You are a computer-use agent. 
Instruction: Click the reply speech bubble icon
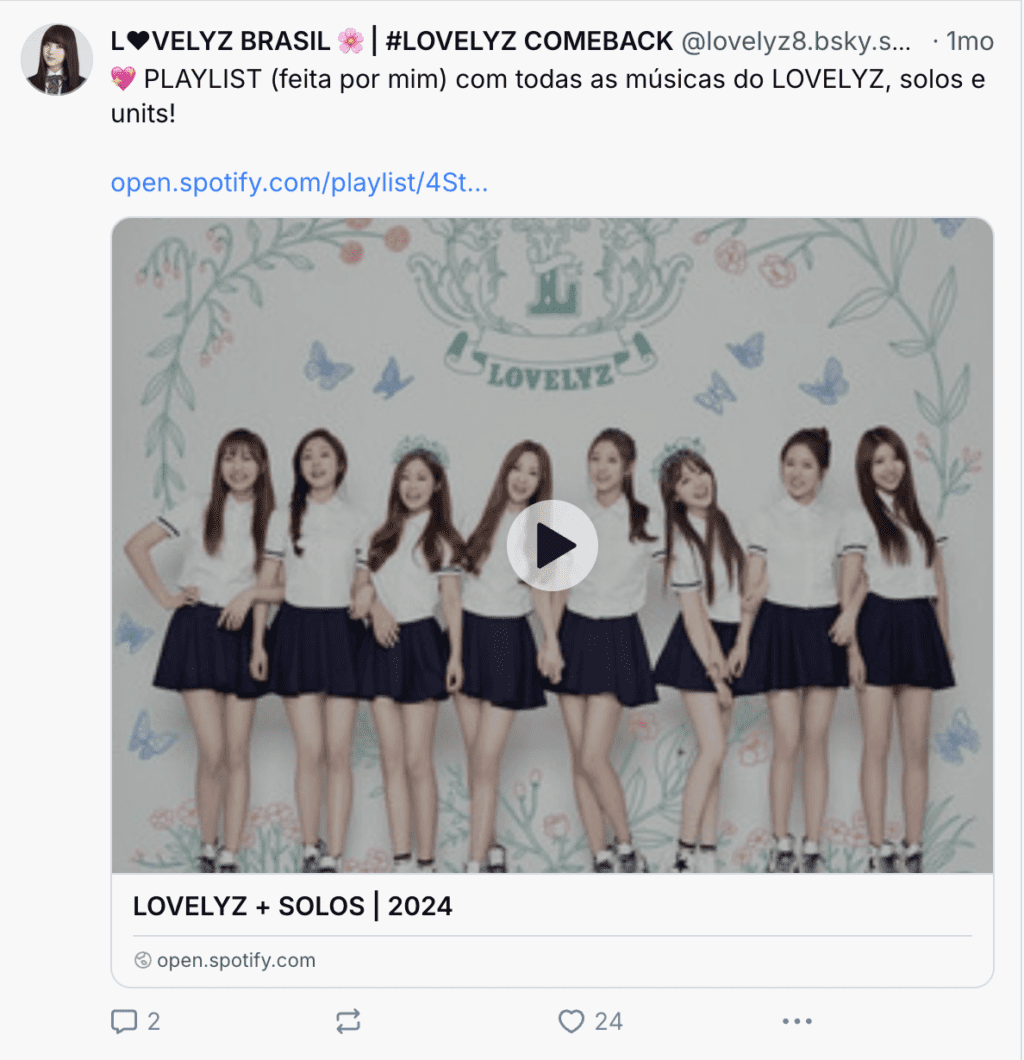(124, 1021)
